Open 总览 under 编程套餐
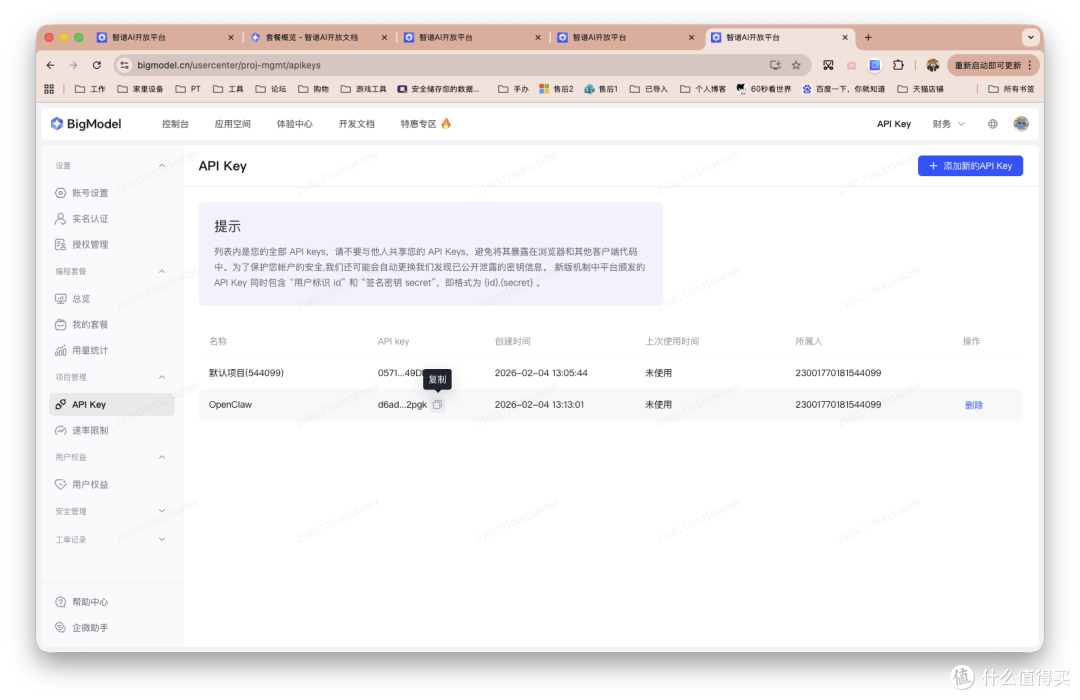The image size is (1080, 700). click(72, 299)
